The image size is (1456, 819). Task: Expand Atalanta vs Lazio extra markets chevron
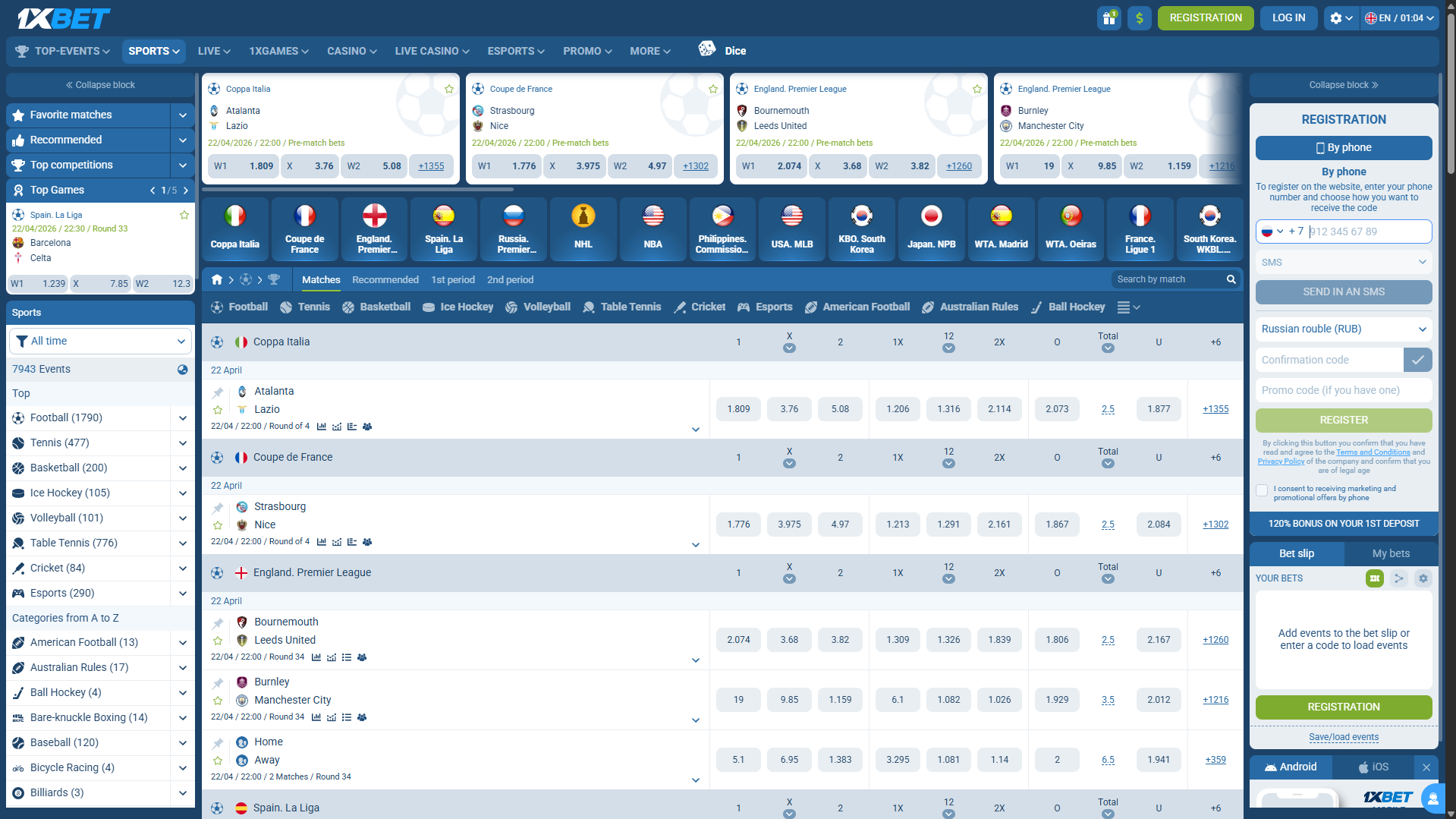coord(696,430)
